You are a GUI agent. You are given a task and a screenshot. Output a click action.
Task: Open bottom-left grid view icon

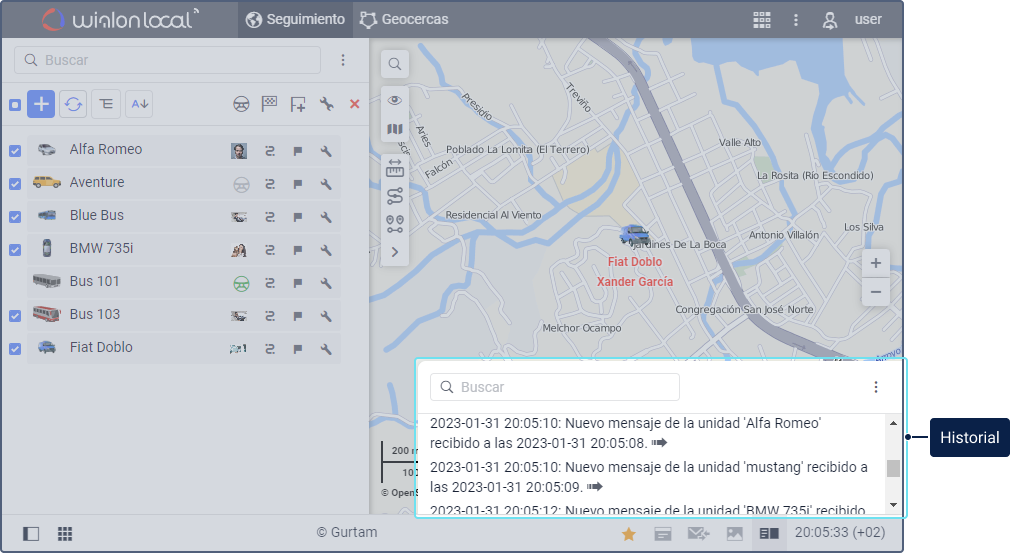pyautogui.click(x=65, y=534)
